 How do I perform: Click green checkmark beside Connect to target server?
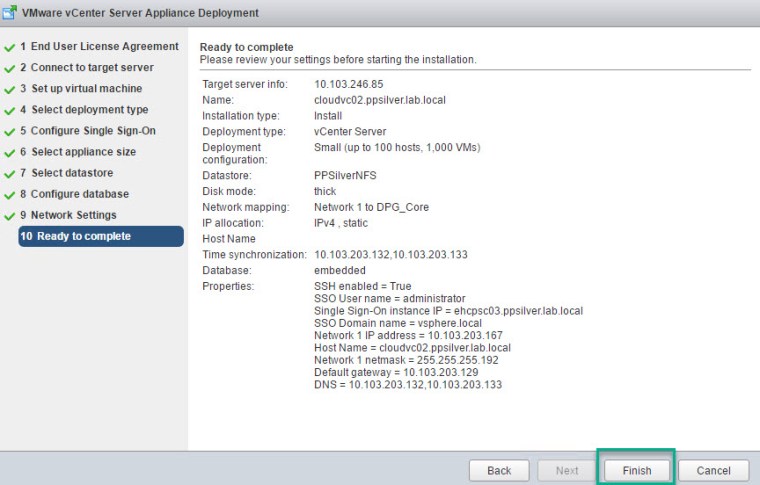pos(10,69)
